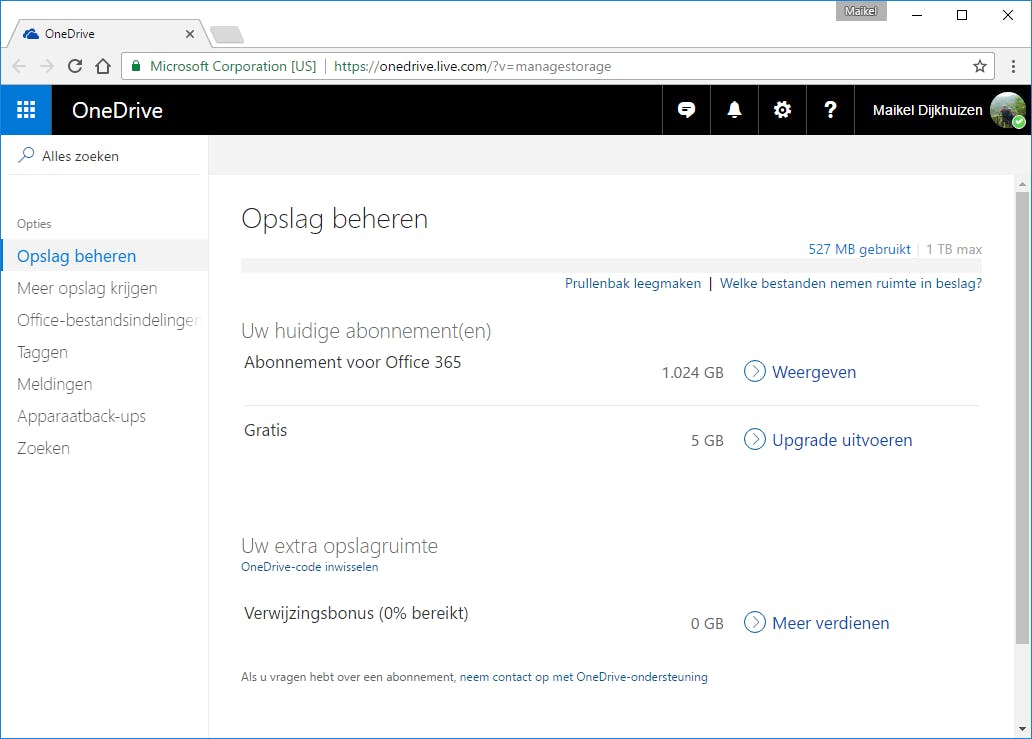This screenshot has width=1032, height=739.
Task: Click Prullenbak leegmaken link
Action: (x=633, y=283)
